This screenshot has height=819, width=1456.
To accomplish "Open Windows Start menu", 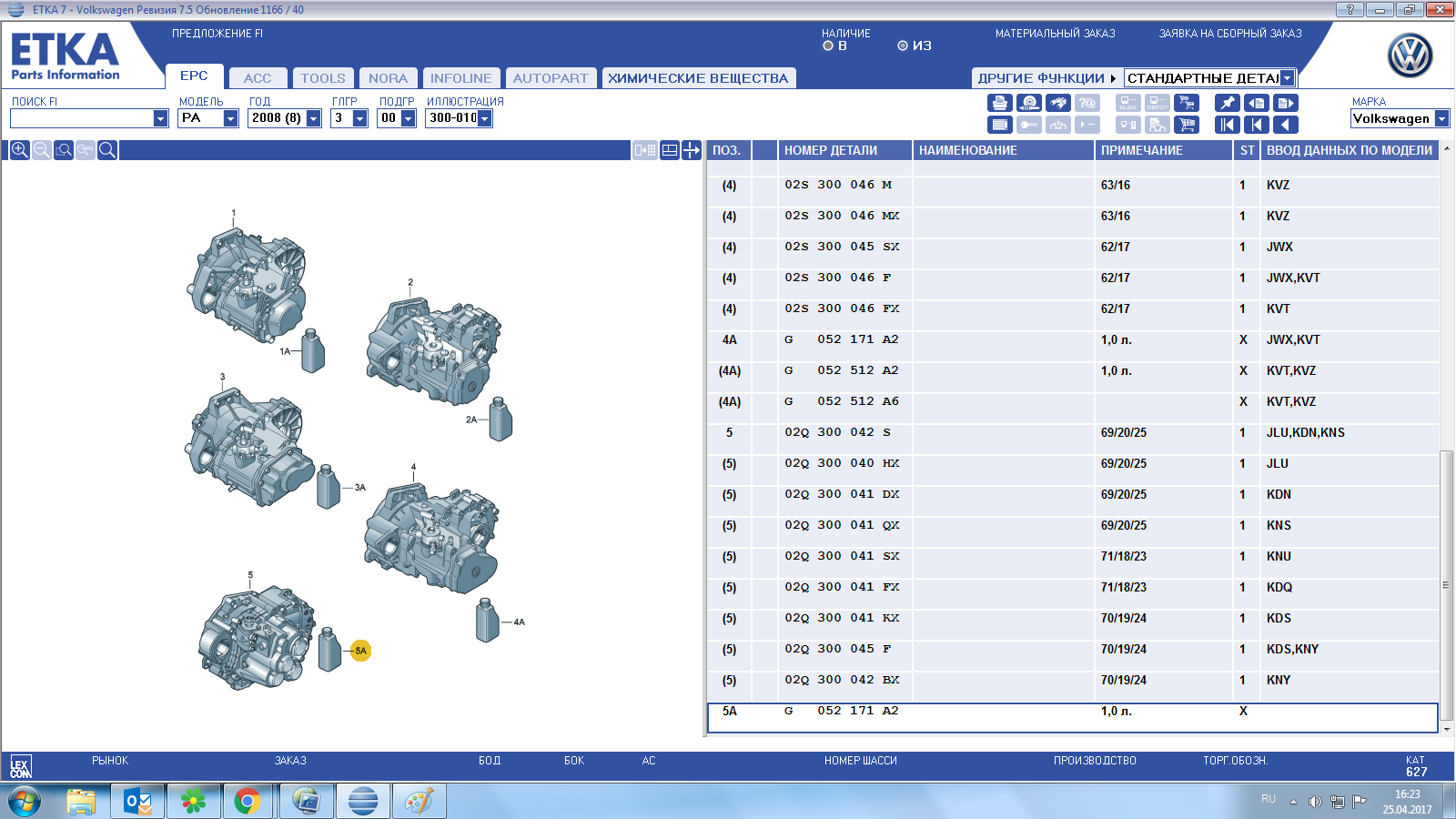I will pos(25,802).
